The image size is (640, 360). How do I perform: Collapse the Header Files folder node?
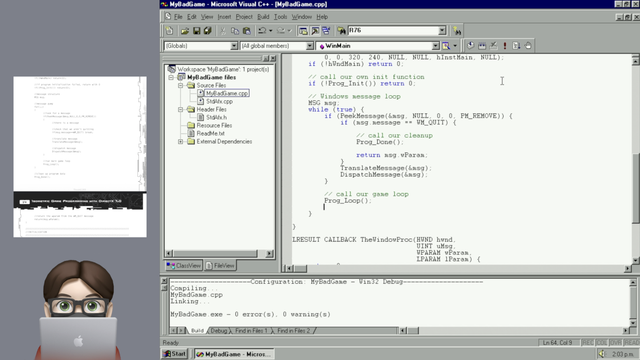coord(180,109)
